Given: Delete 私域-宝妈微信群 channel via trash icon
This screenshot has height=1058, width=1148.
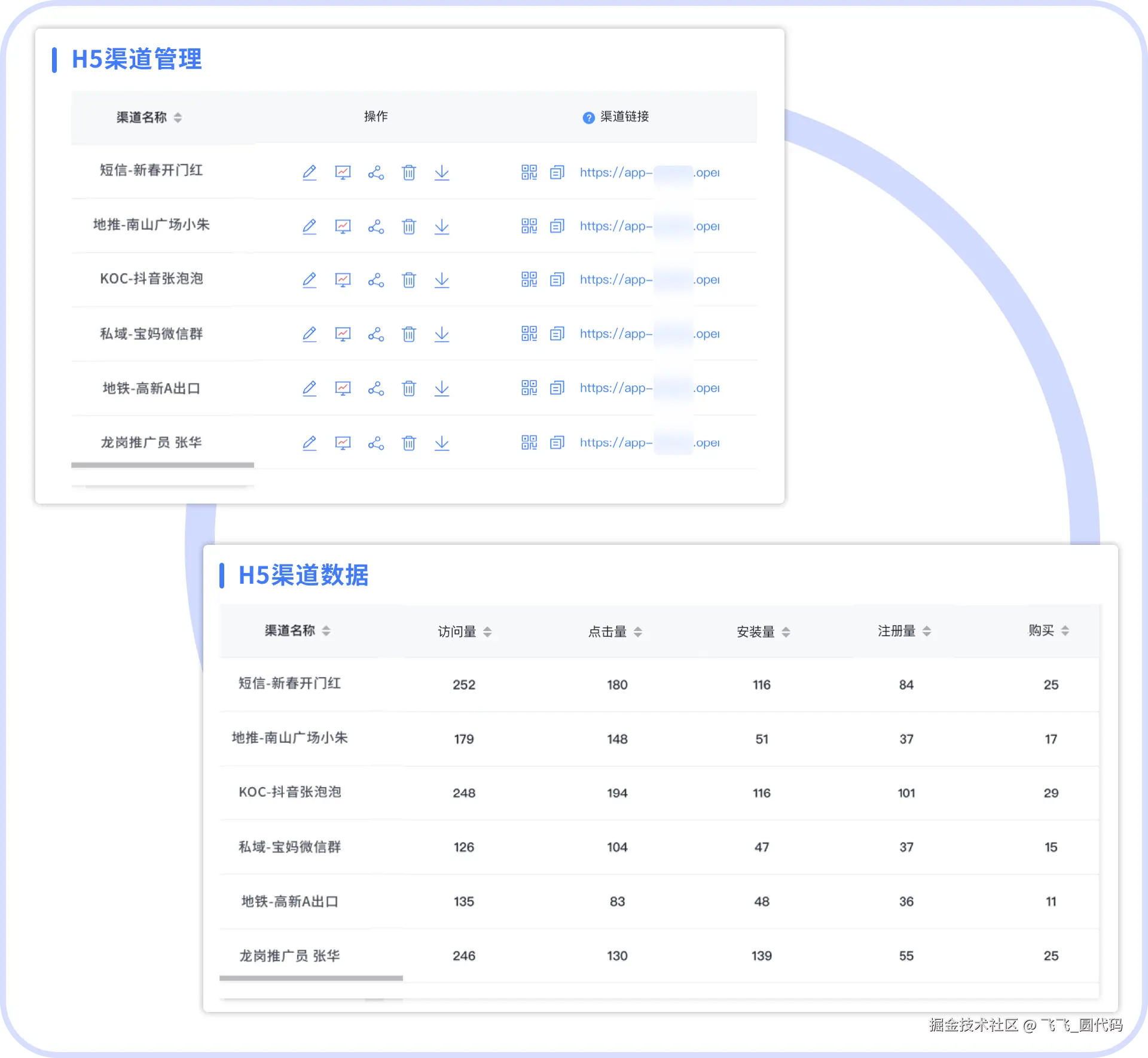Looking at the screenshot, I should pyautogui.click(x=409, y=334).
